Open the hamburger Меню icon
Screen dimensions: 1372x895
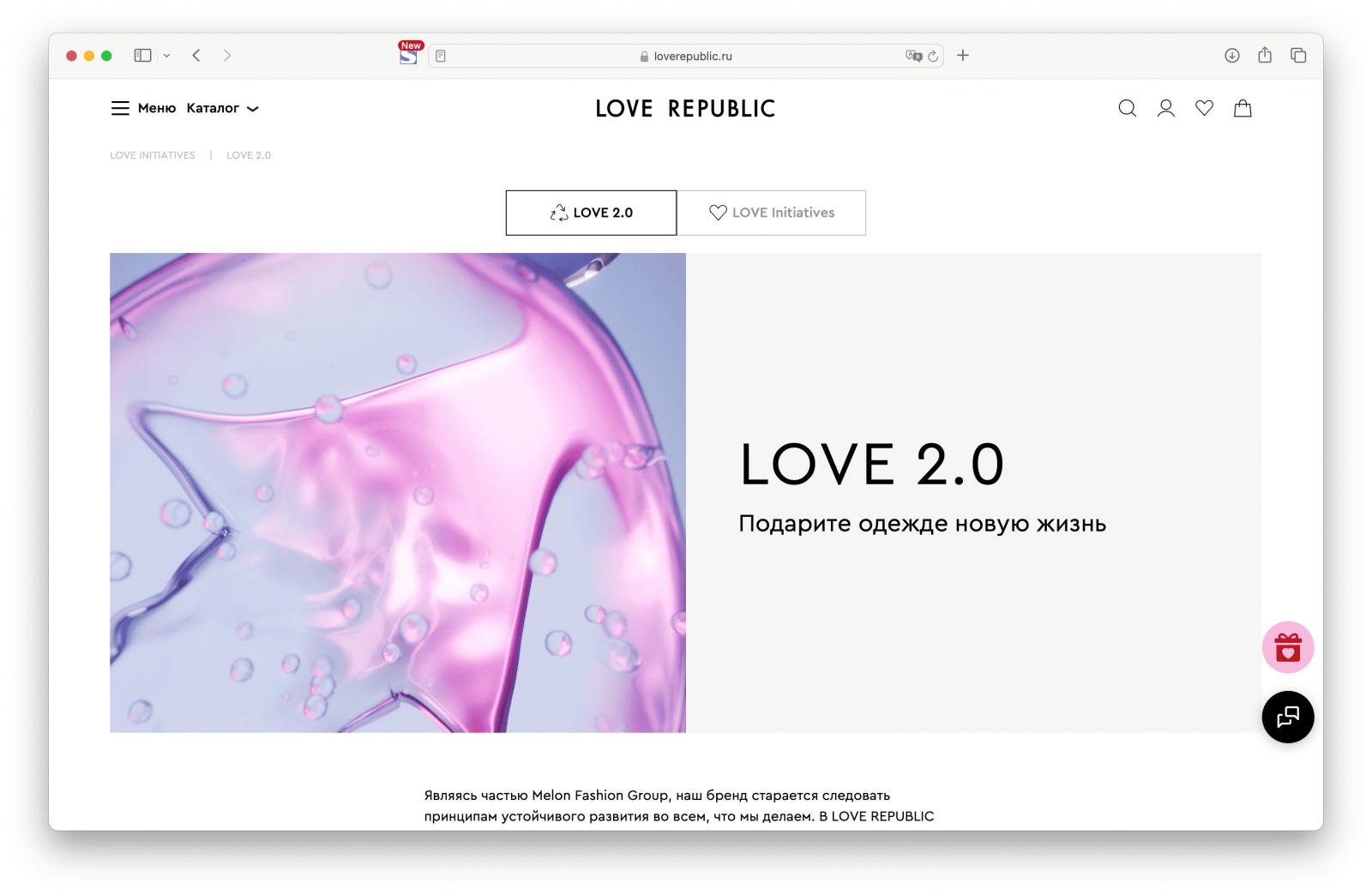point(120,108)
